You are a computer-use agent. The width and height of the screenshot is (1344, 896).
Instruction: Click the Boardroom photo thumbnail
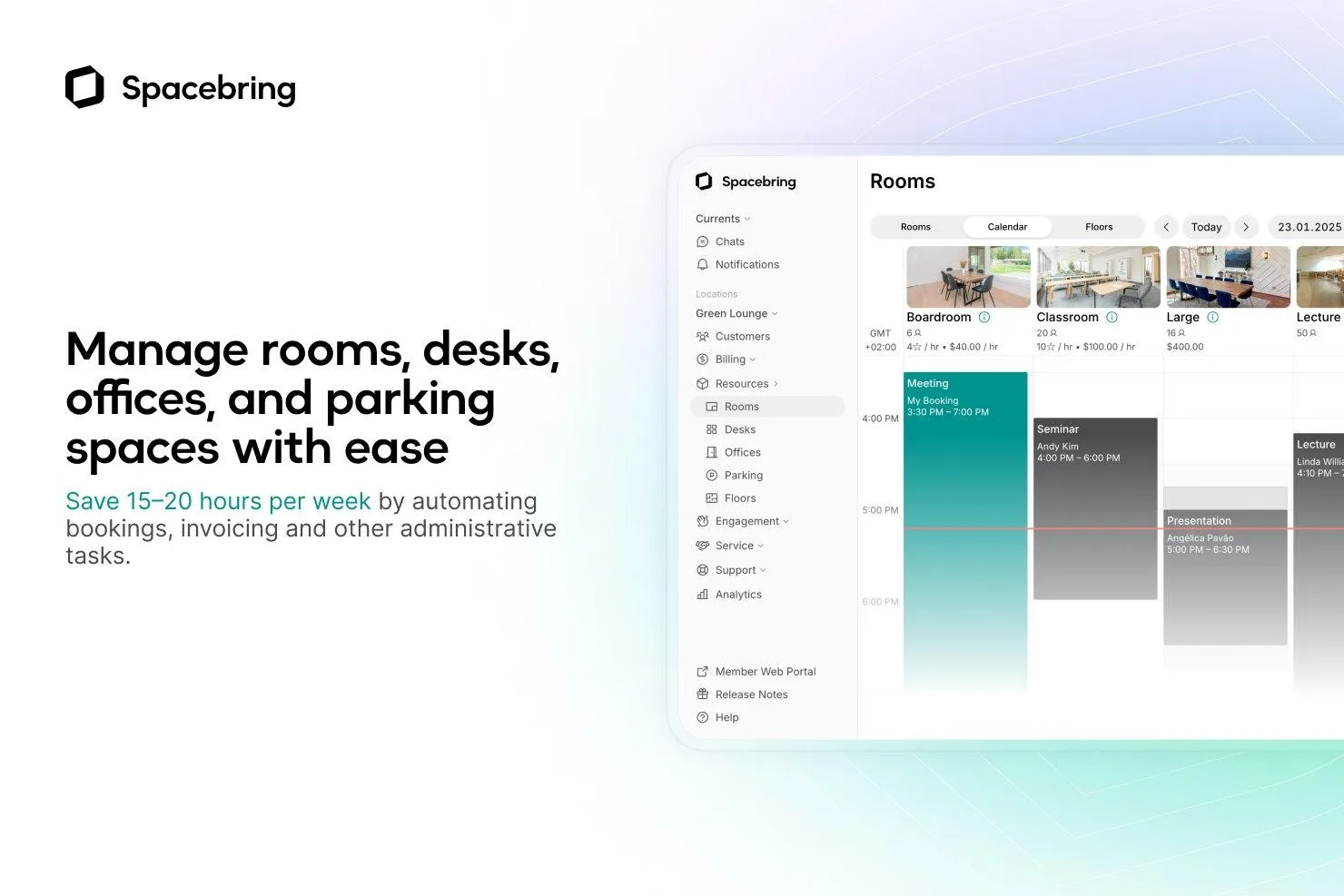tap(968, 277)
